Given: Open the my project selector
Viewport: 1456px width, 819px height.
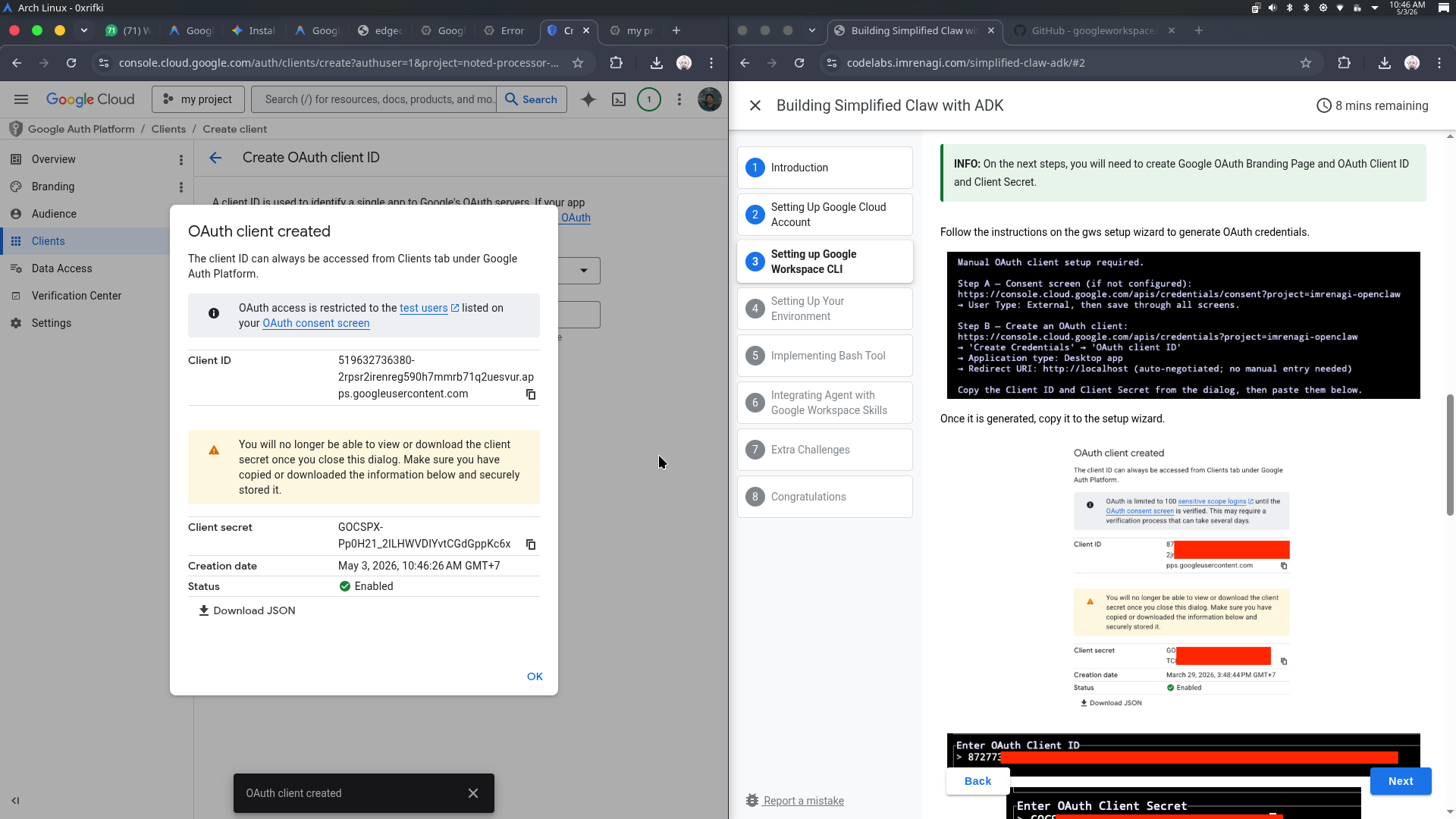Looking at the screenshot, I should [x=198, y=99].
